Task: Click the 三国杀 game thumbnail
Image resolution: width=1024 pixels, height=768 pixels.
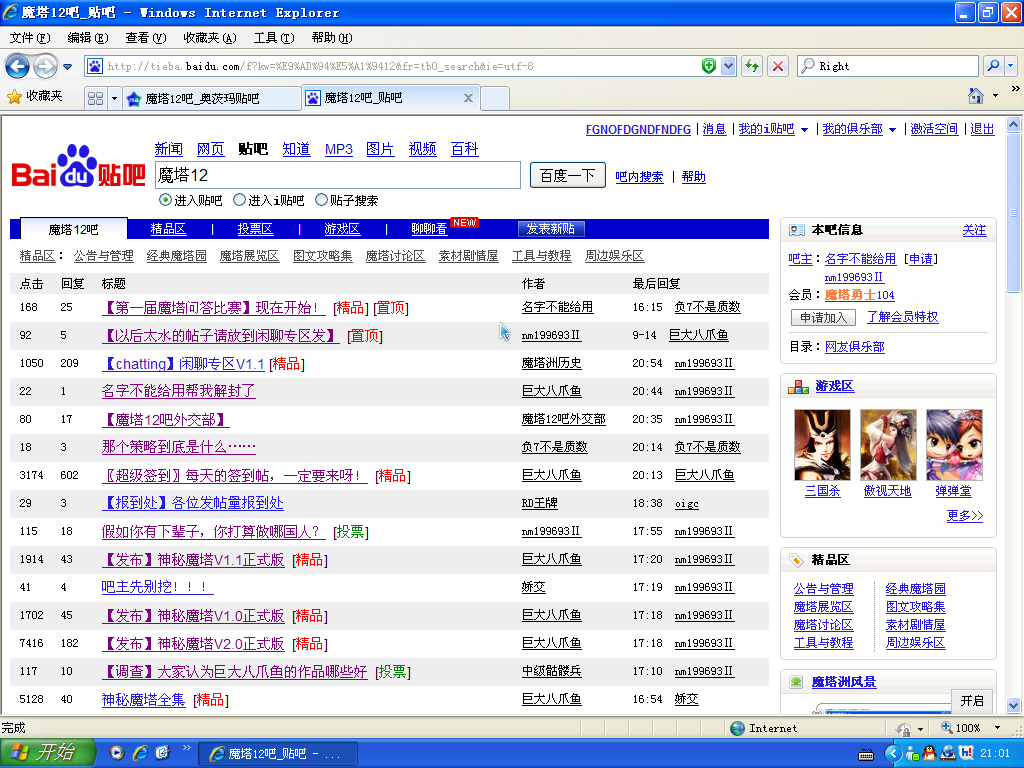Action: click(822, 445)
